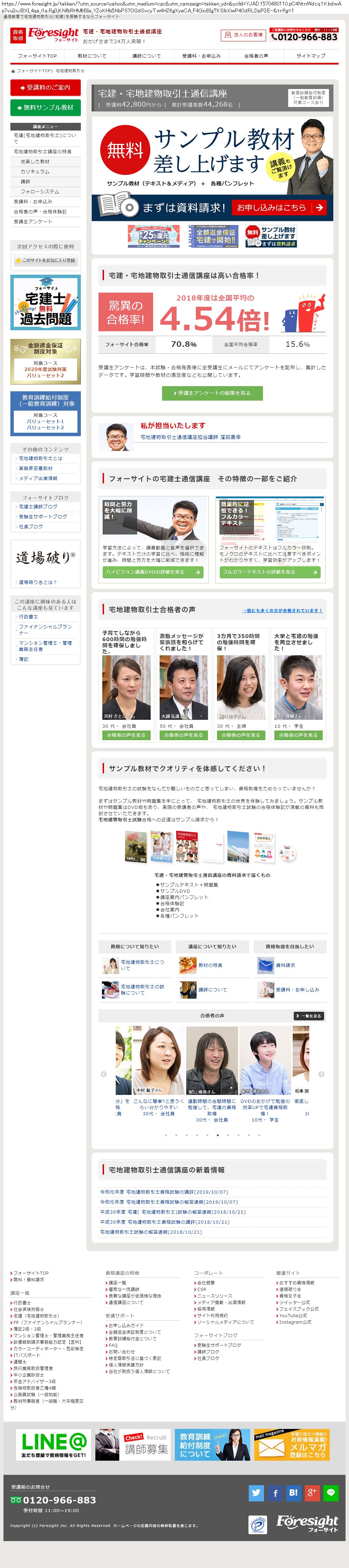The image size is (349, 1568).
Task: Open the 受講料・お申込み navigation menu
Action: tap(201, 56)
